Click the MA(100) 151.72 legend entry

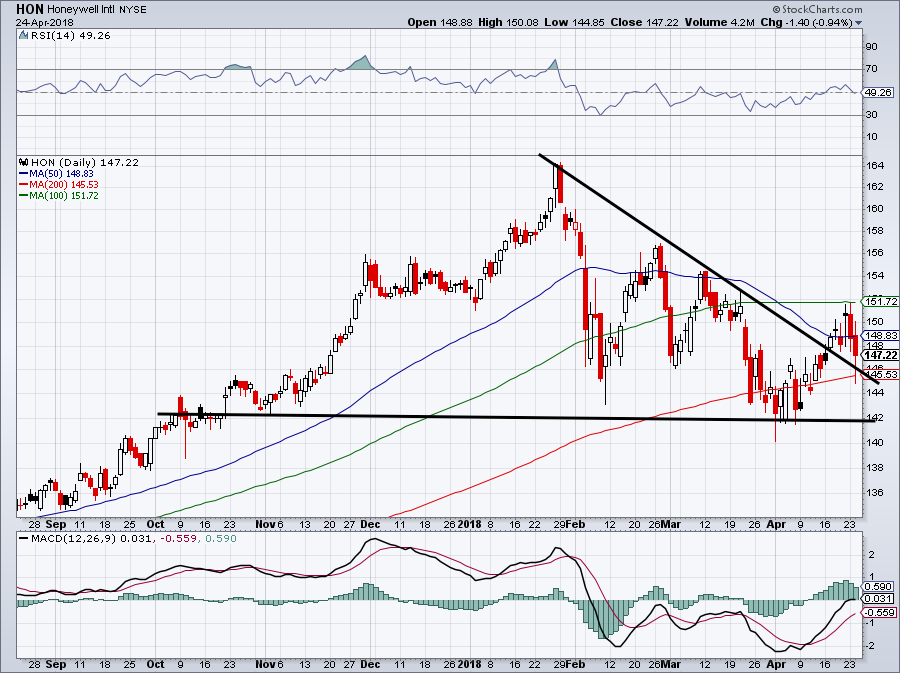pyautogui.click(x=59, y=195)
